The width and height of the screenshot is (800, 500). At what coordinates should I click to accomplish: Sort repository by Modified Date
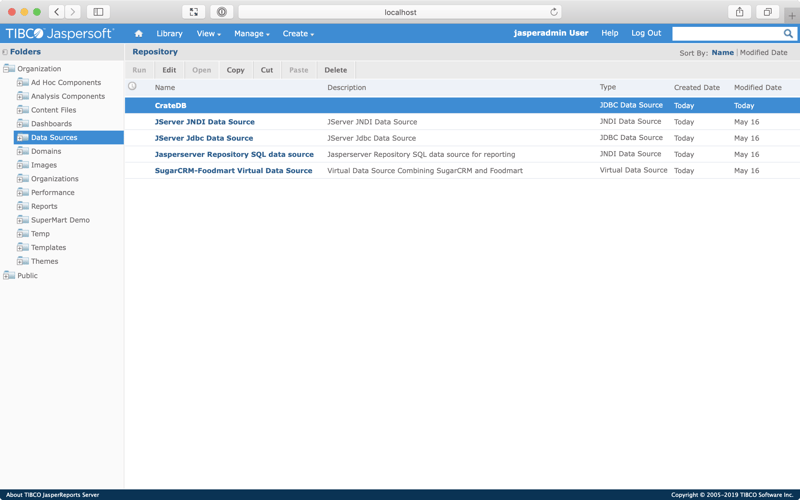[763, 53]
